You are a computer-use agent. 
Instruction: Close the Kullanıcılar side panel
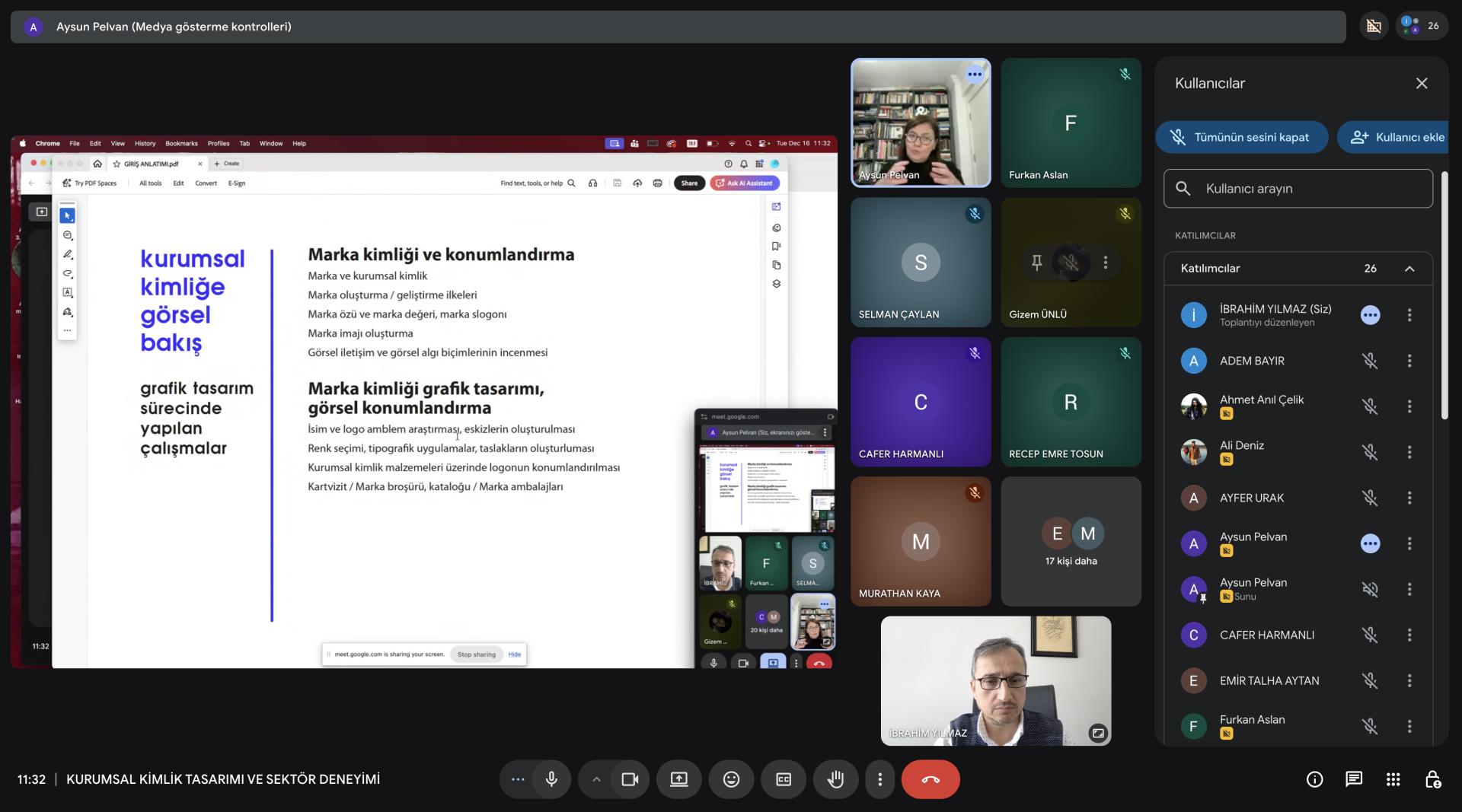tap(1421, 84)
